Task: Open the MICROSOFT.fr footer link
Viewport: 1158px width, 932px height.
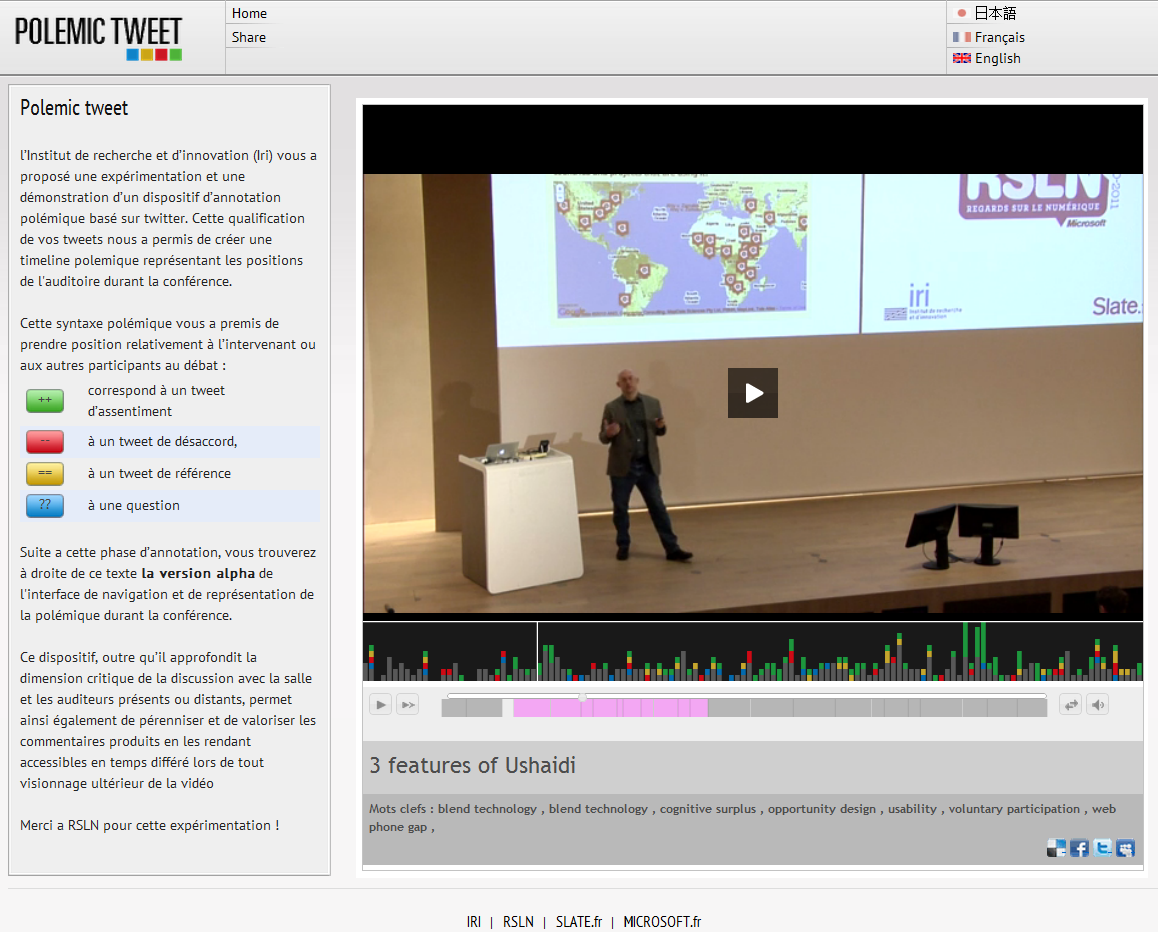Action: click(662, 922)
